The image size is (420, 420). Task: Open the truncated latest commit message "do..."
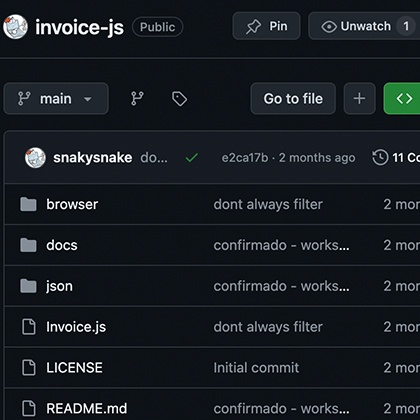click(x=154, y=158)
